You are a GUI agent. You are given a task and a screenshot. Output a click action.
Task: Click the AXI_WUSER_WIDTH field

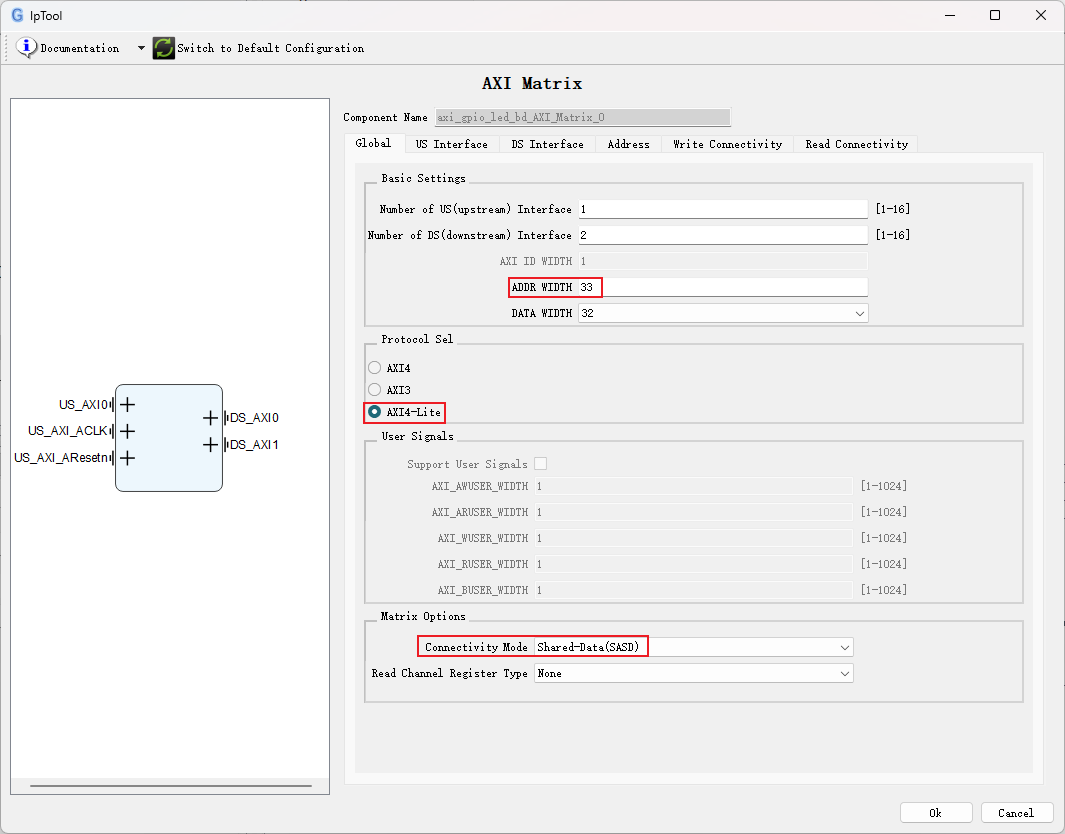point(693,538)
